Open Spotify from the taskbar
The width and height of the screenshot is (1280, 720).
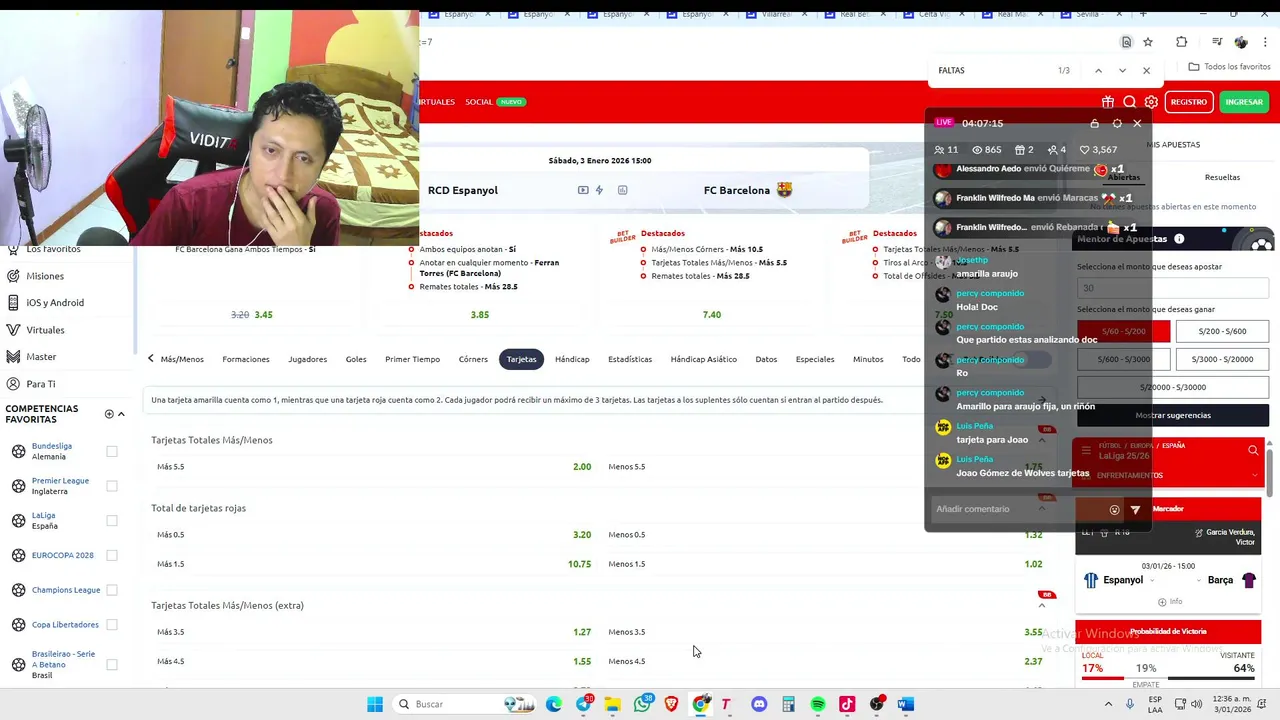point(818,704)
